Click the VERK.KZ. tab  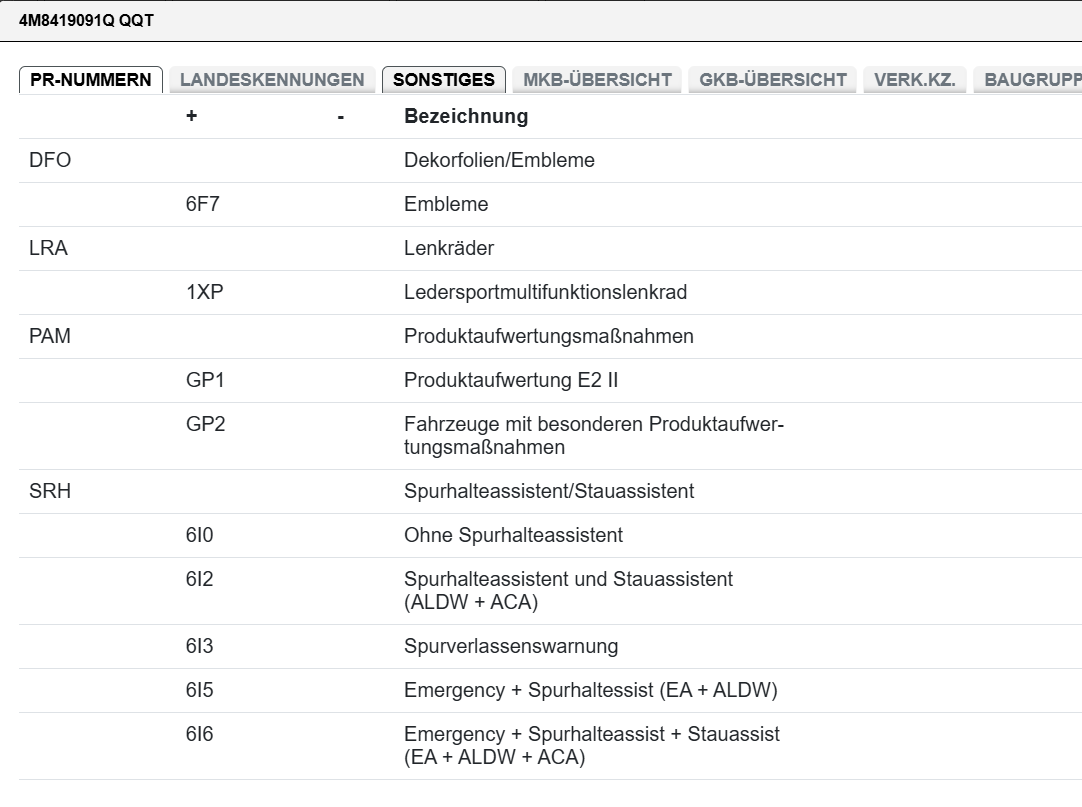(914, 80)
